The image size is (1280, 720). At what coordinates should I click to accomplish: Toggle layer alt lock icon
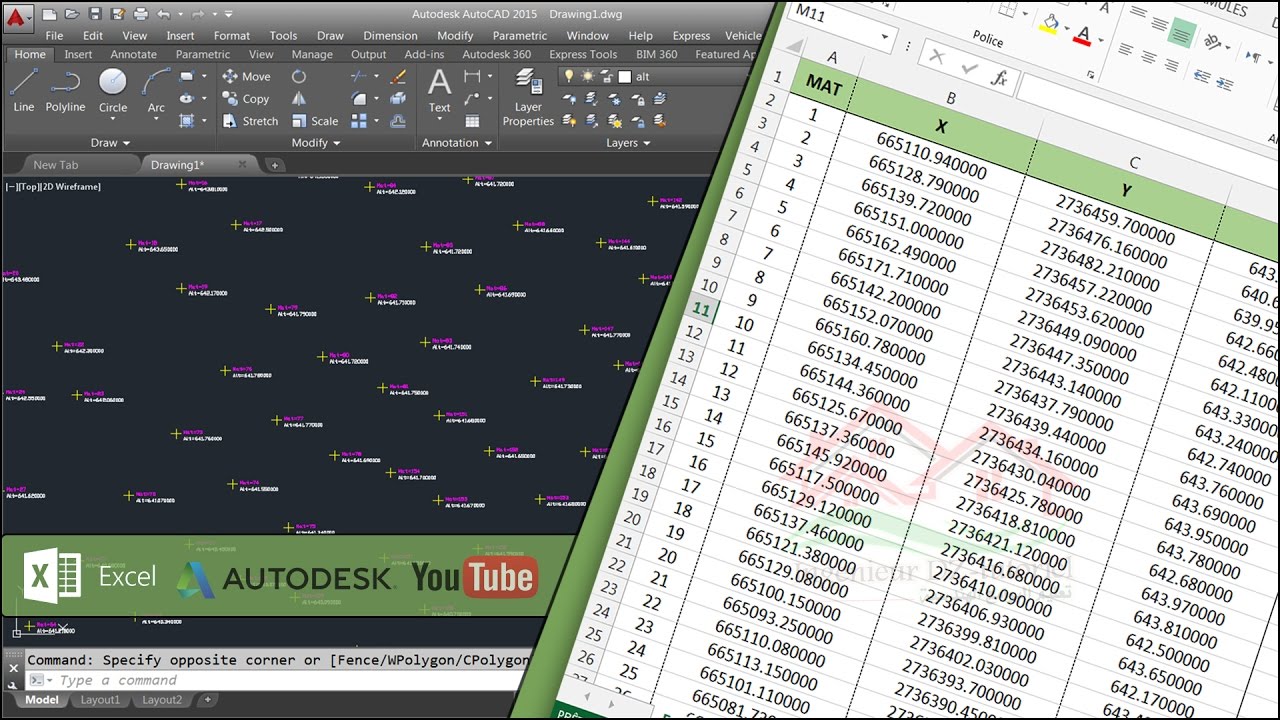pos(606,76)
